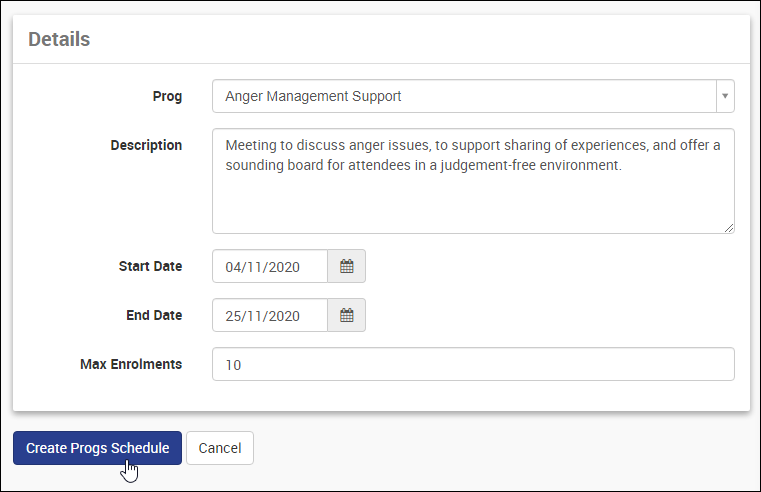This screenshot has height=492, width=761.
Task: Select the Anger Management Support combo box
Action: pyautogui.click(x=464, y=97)
